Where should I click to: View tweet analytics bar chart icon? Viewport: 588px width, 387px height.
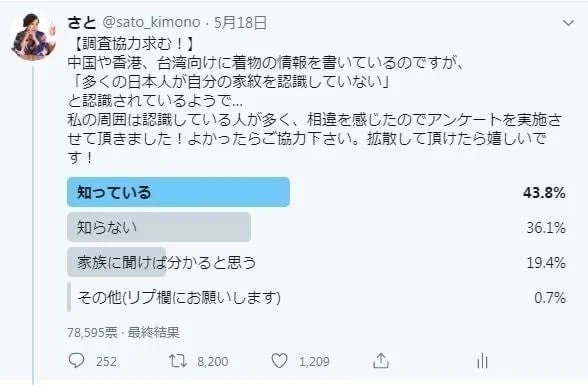coord(482,361)
